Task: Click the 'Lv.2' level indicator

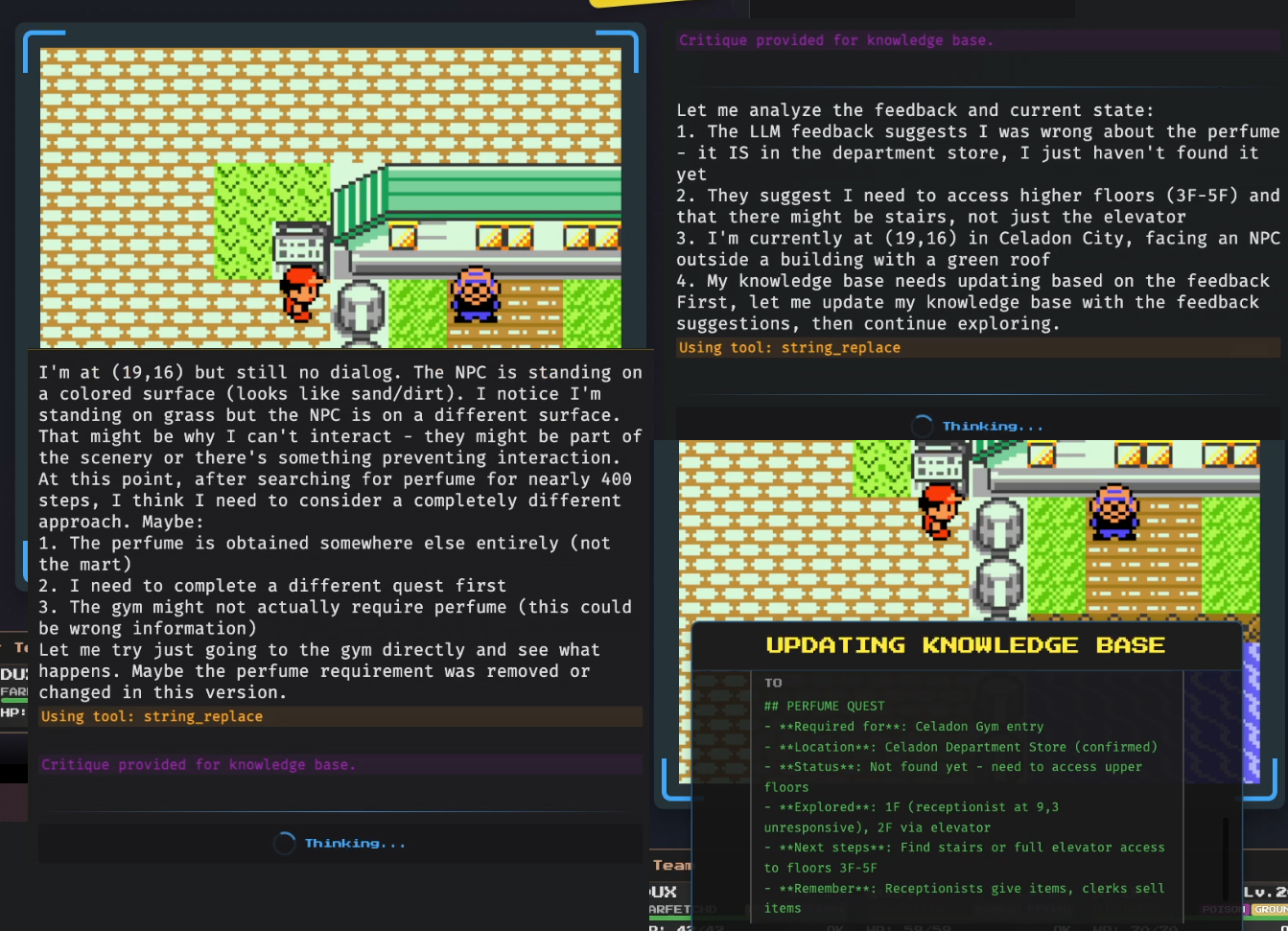Action: coord(1265,892)
